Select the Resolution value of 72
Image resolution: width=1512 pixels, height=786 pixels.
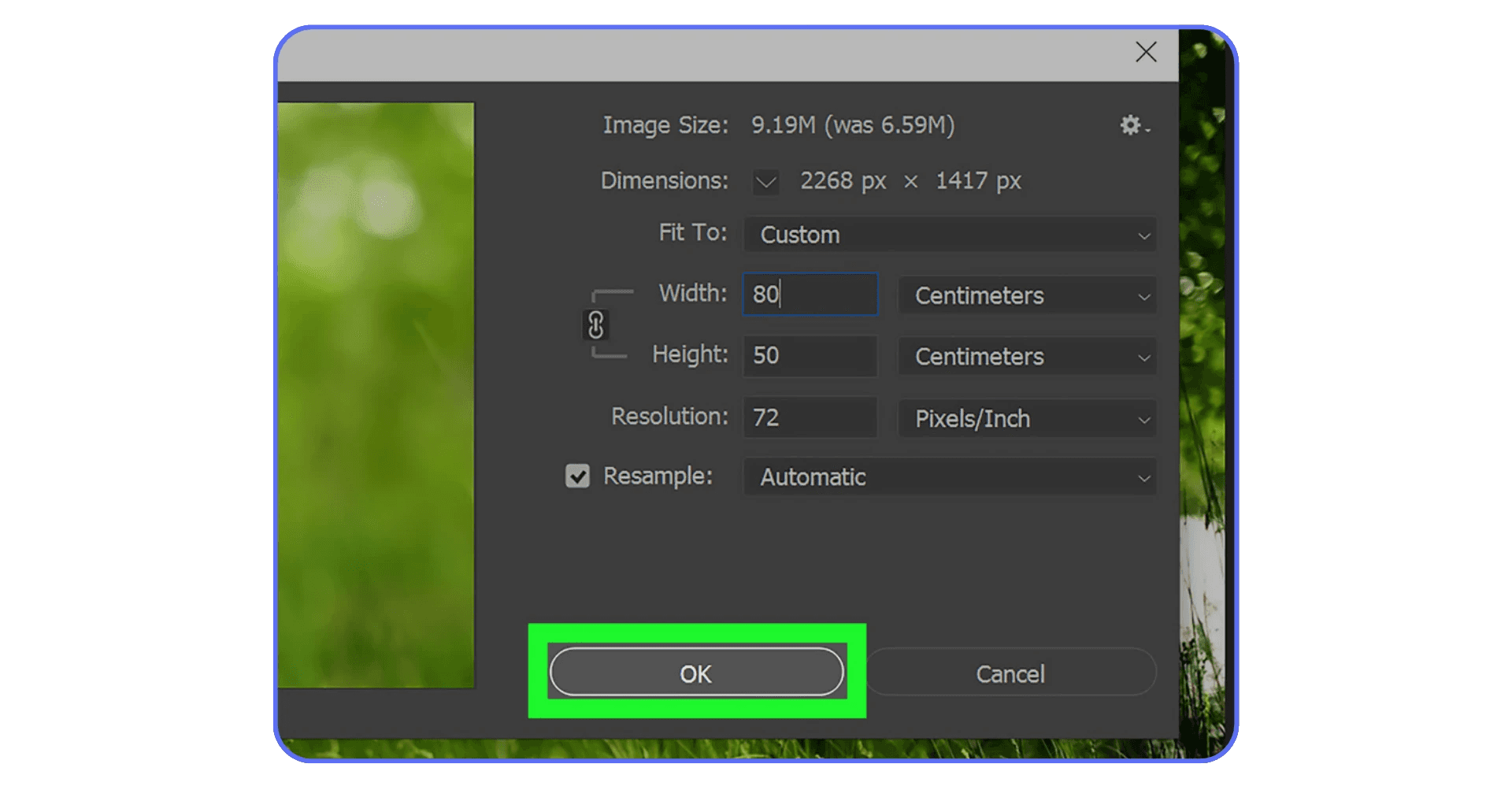[x=809, y=417]
